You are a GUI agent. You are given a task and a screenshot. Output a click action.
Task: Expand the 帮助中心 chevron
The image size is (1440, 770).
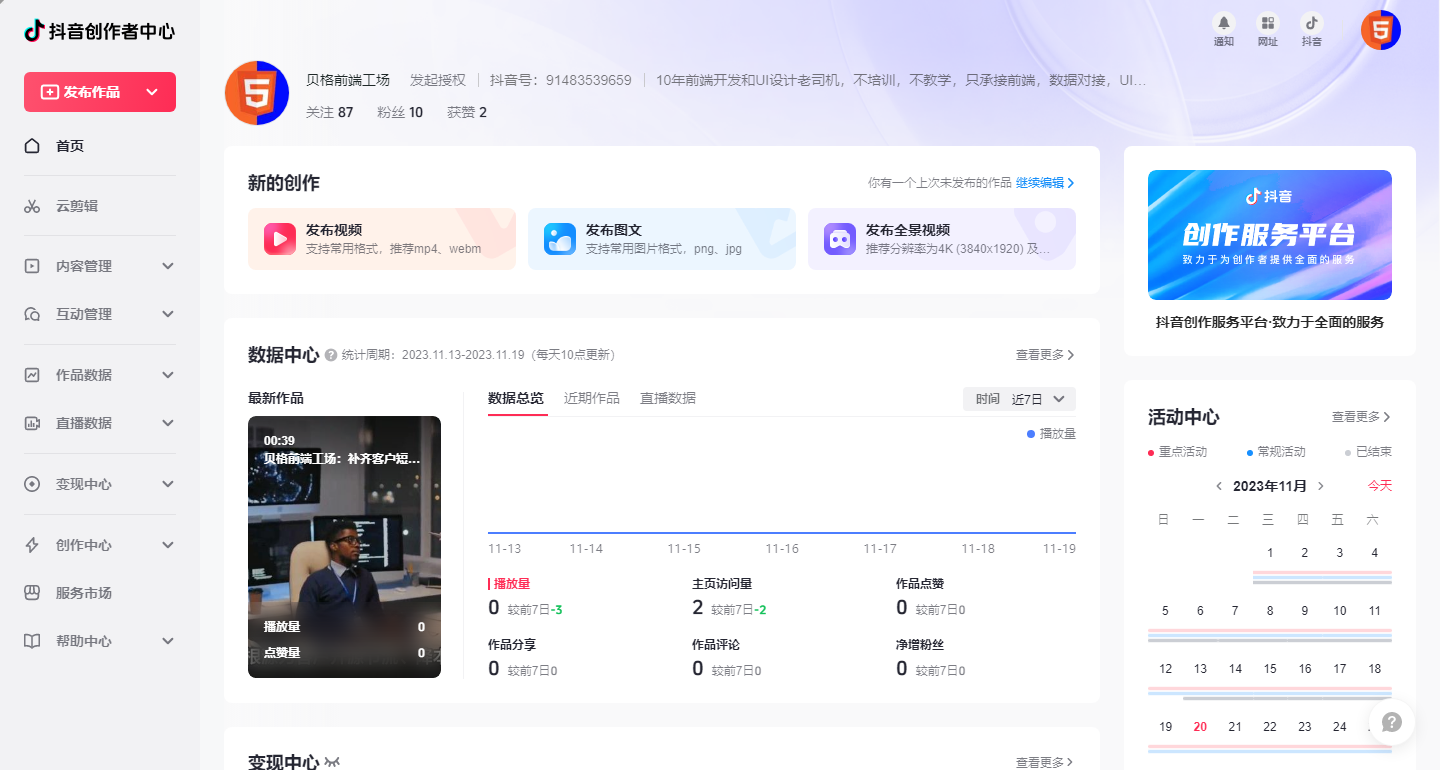168,641
